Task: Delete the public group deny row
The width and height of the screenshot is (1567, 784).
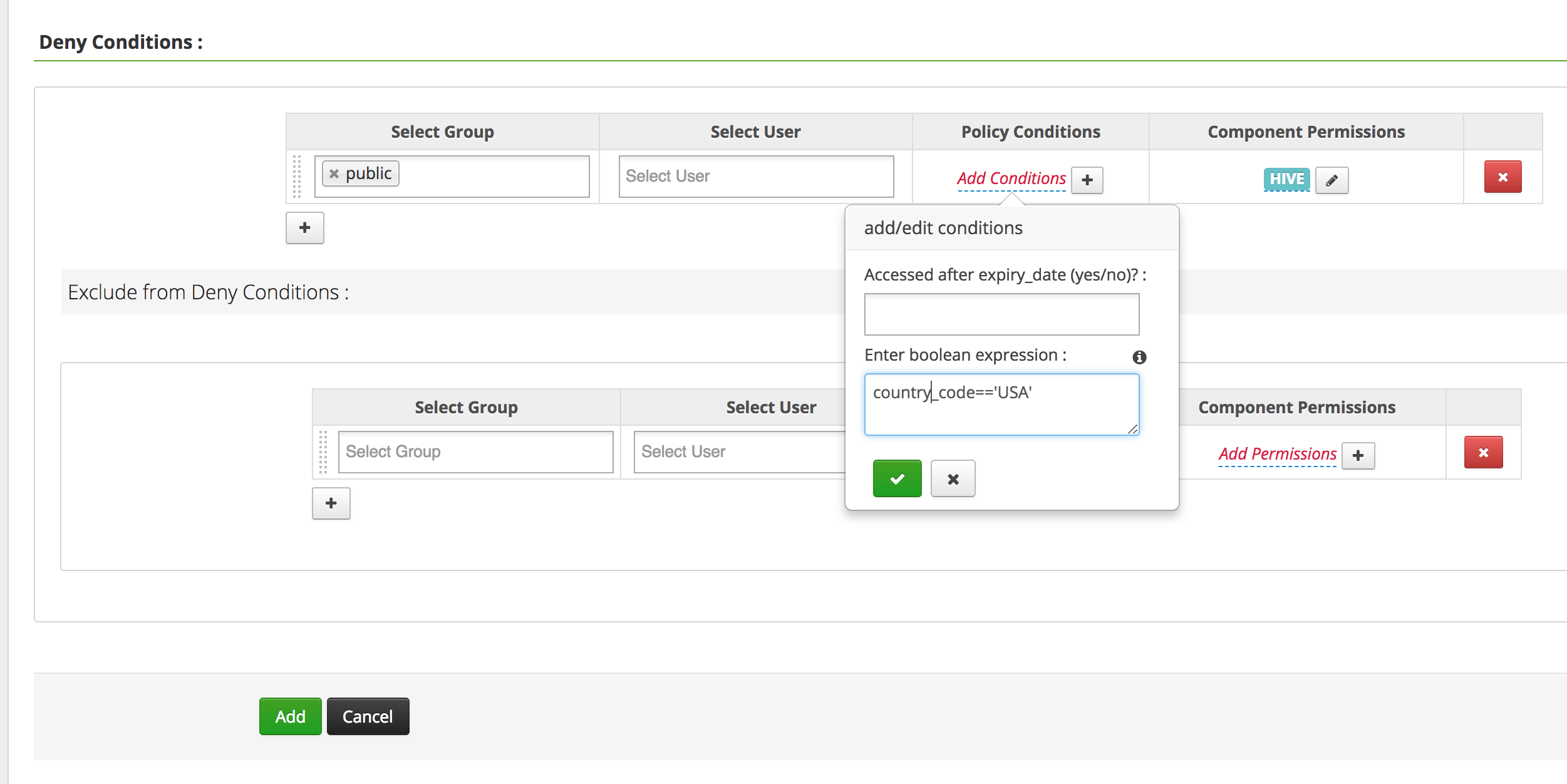Action: [1502, 177]
